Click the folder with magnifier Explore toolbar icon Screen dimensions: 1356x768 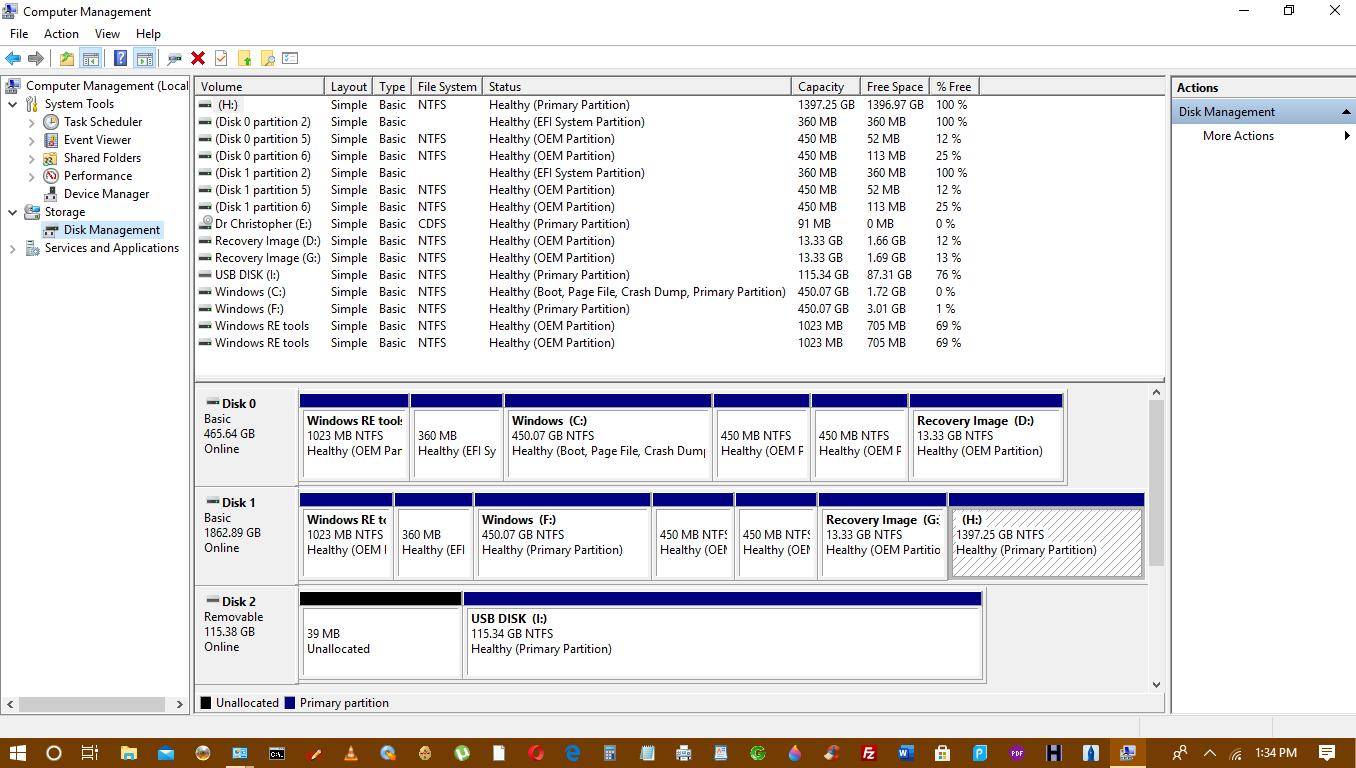tap(267, 58)
